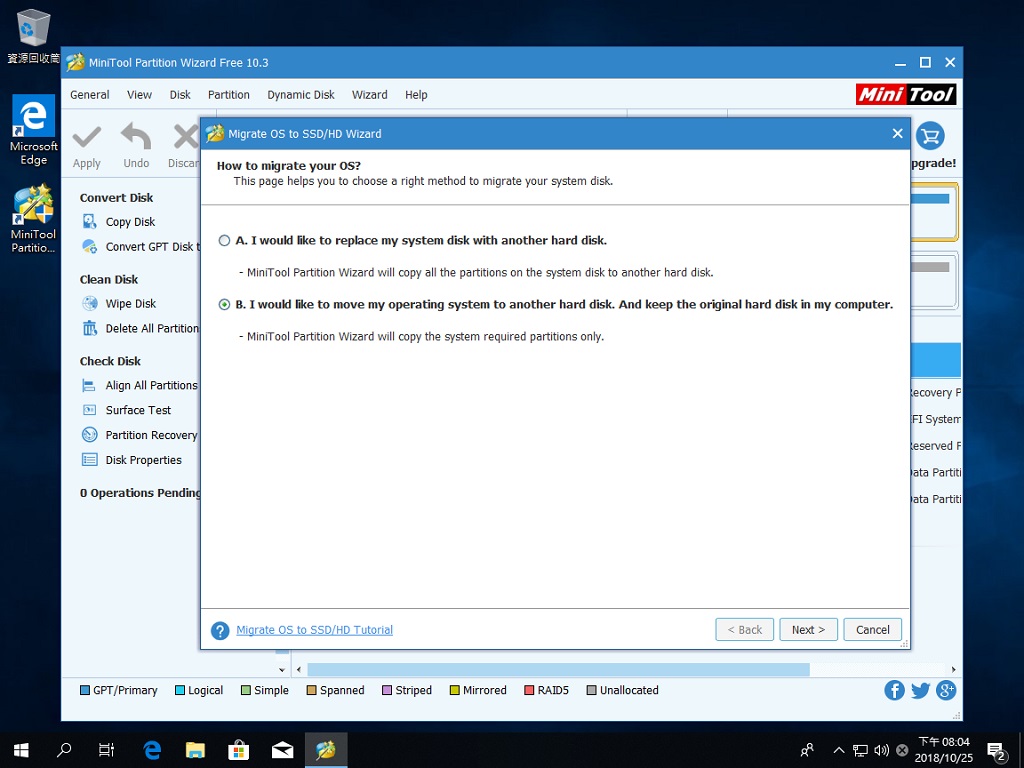Open the Windows Start menu
This screenshot has height=768, width=1024.
coord(21,750)
